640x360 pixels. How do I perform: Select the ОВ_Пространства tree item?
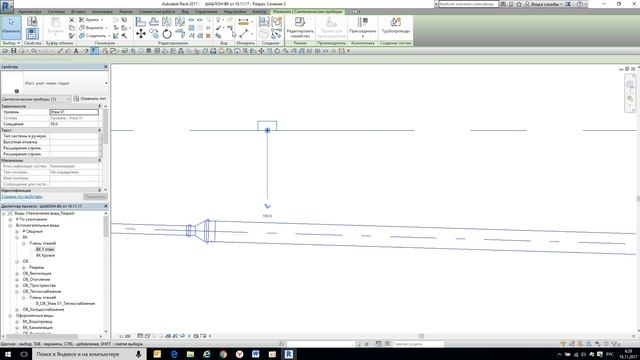(39, 286)
